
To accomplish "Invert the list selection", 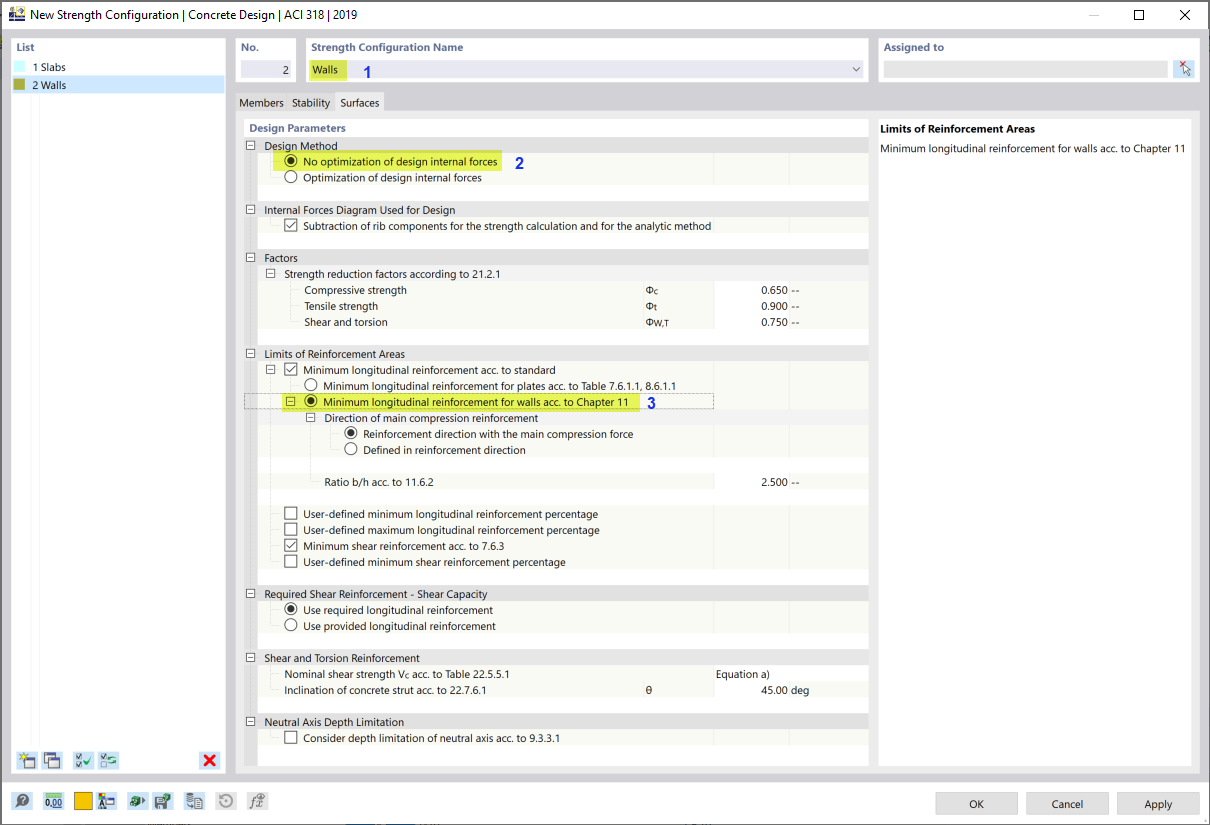I will (109, 761).
